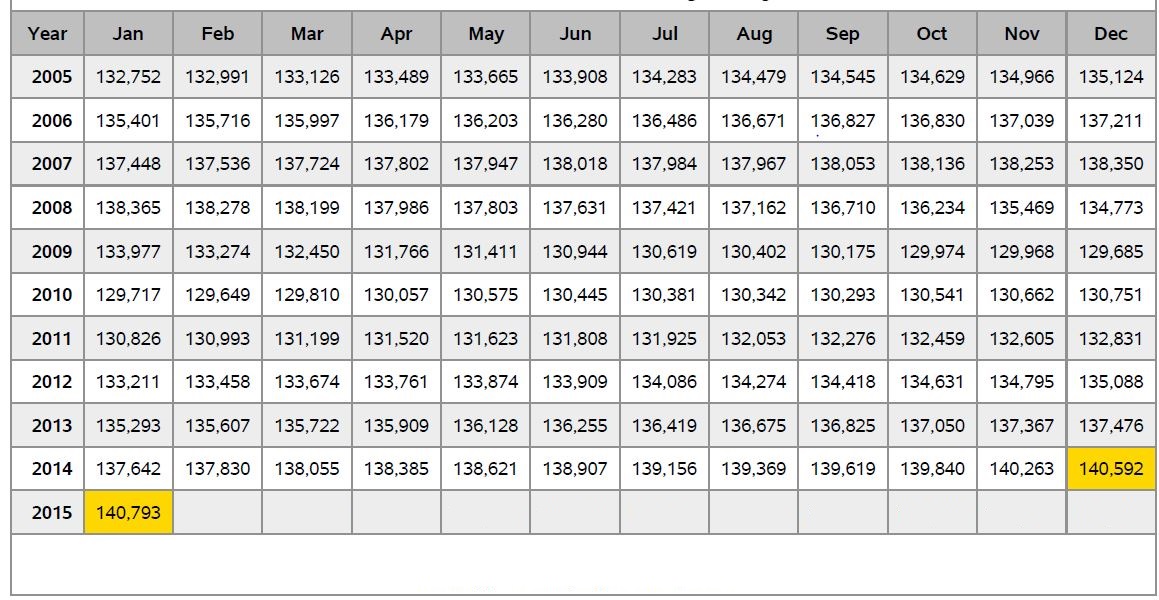1159x600 pixels.
Task: Select the August 2006 value 136,671
Action: (x=753, y=121)
